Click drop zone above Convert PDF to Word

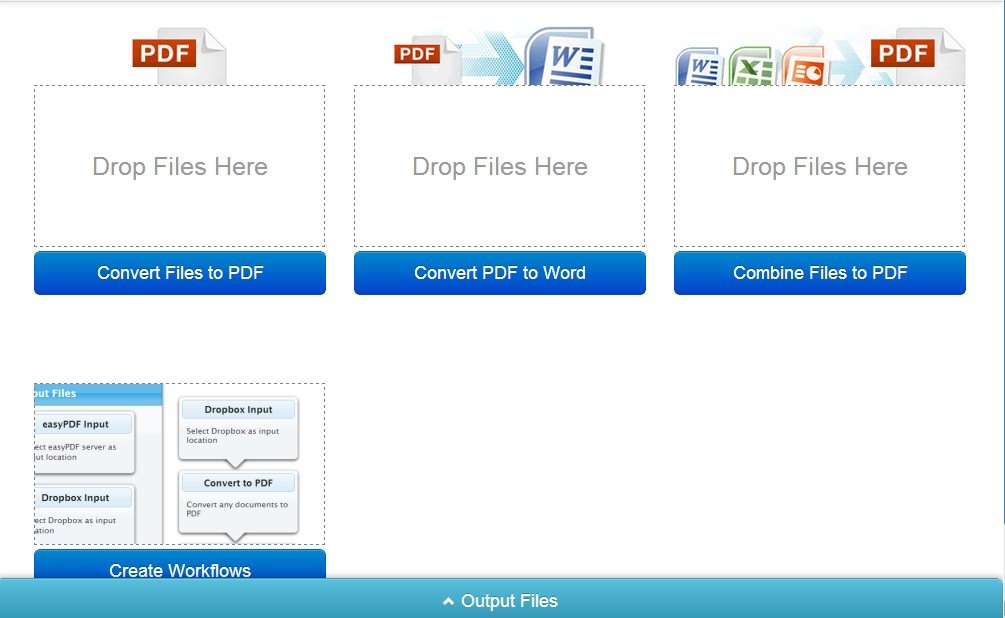[499, 166]
